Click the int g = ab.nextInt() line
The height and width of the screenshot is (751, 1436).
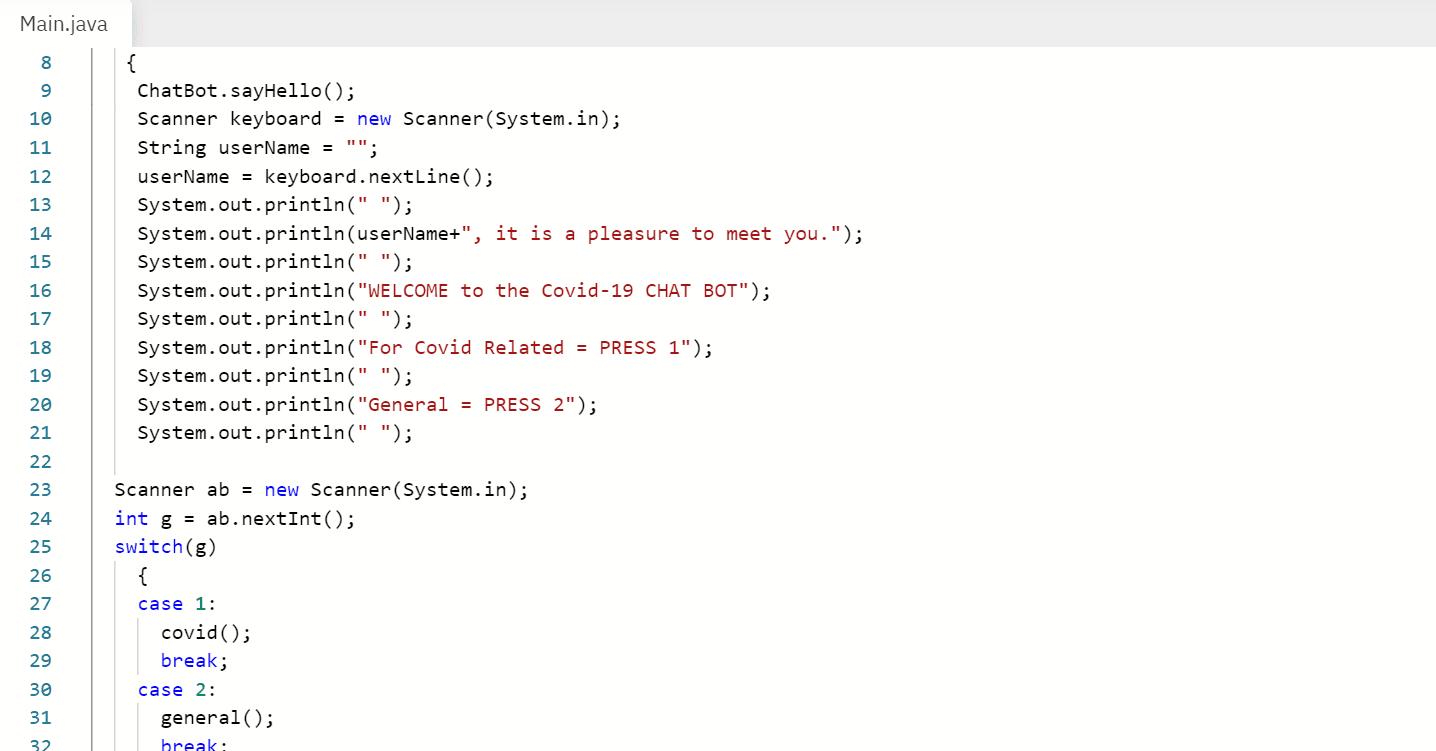(234, 519)
